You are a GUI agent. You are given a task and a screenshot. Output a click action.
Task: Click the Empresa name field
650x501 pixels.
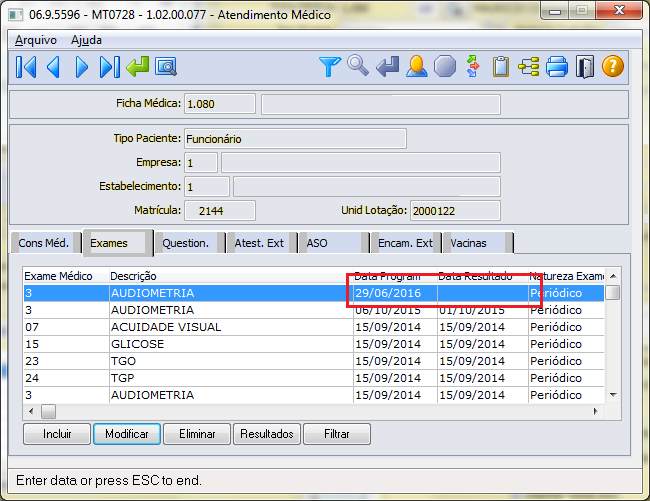tap(361, 162)
